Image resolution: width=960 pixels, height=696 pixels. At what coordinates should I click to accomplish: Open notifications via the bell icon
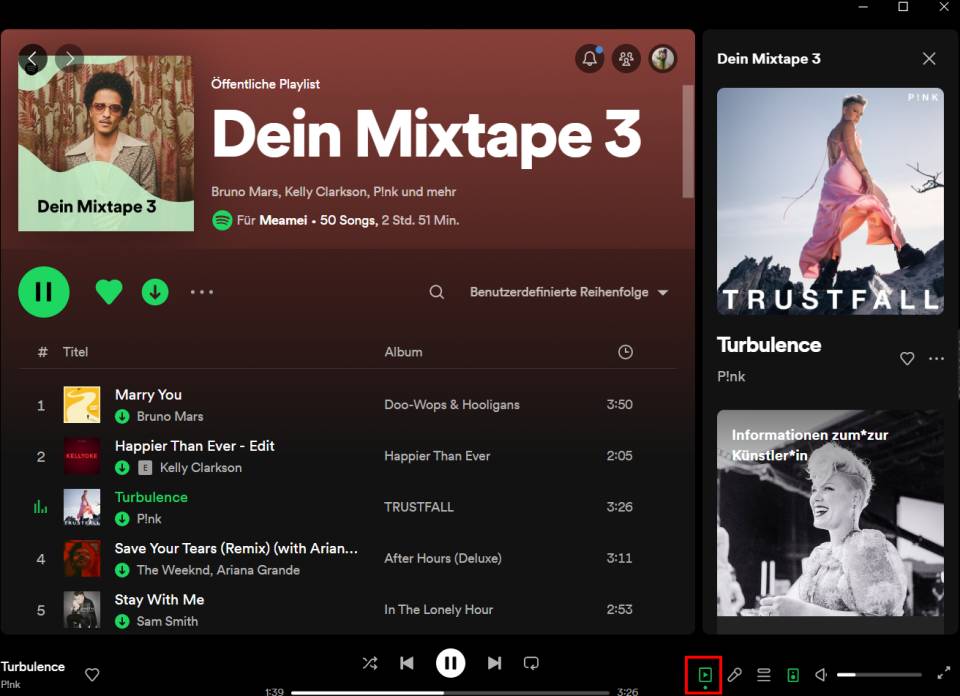tap(589, 59)
